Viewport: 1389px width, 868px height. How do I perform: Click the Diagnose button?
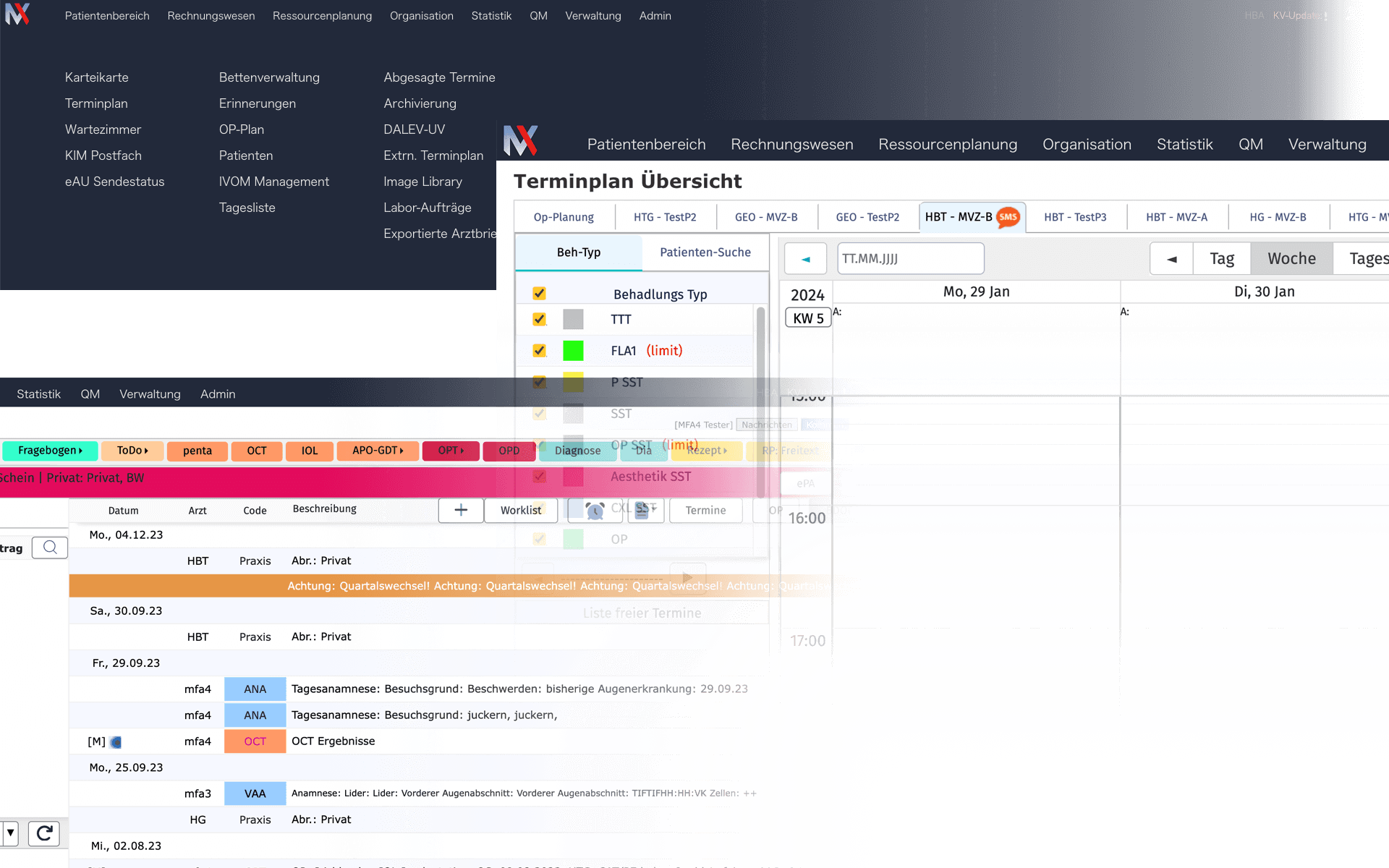(x=577, y=451)
